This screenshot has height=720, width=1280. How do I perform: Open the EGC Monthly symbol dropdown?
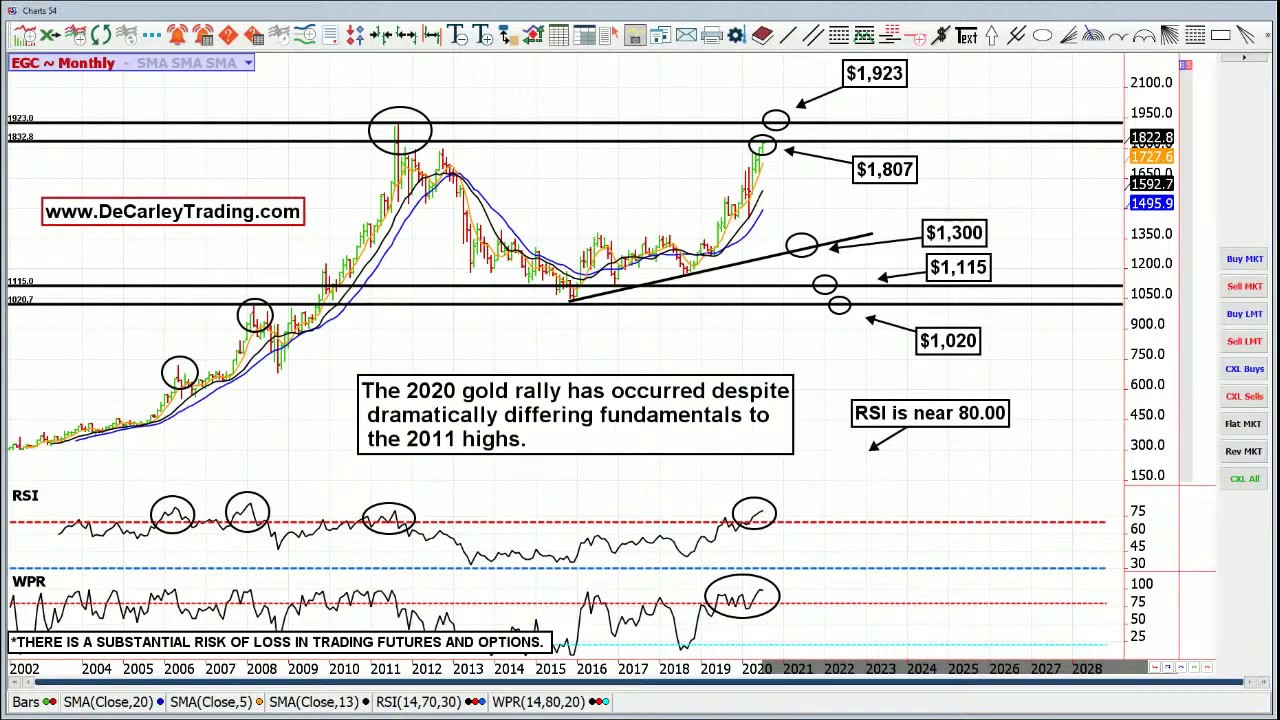247,63
